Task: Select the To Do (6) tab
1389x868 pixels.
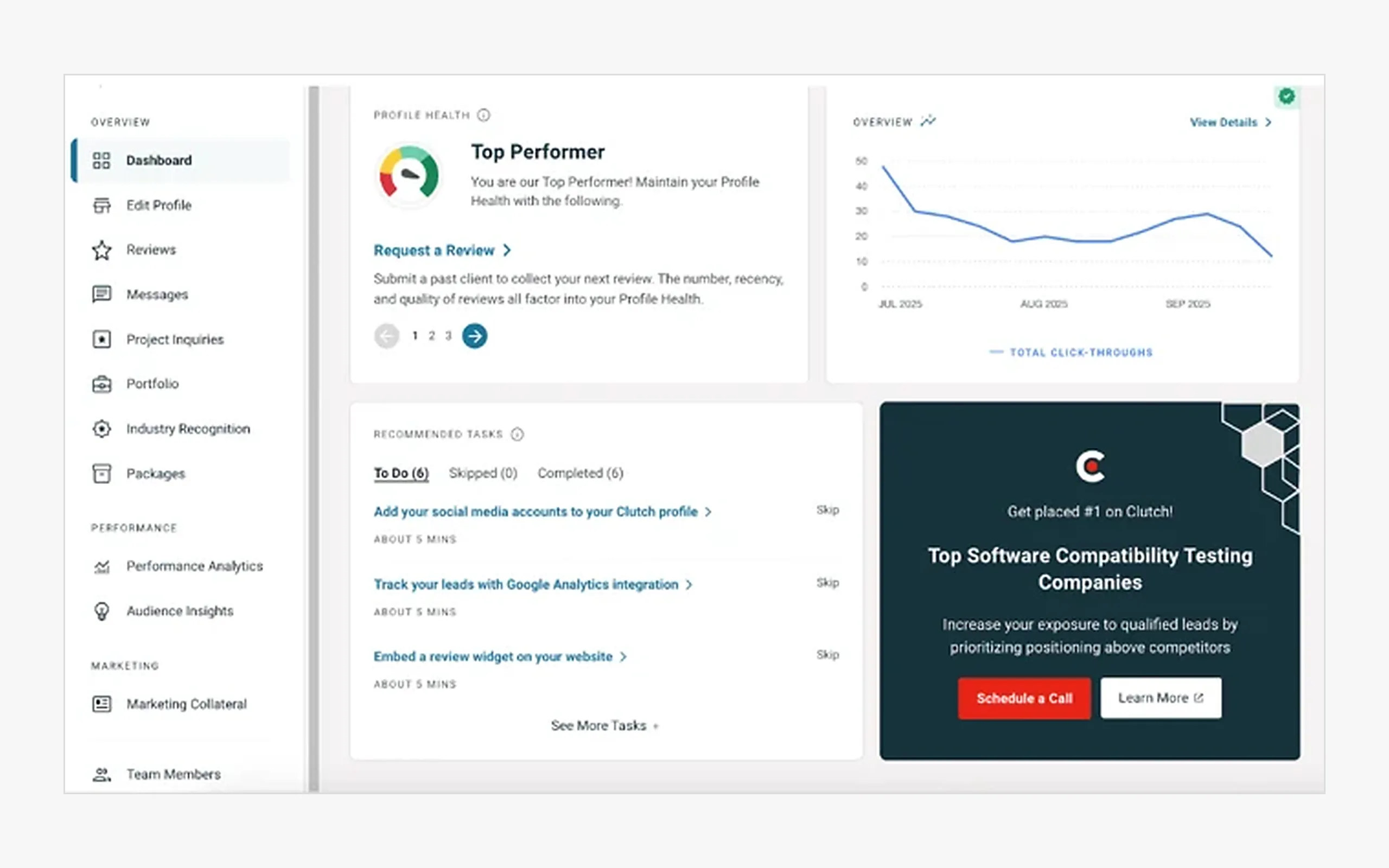Action: 401,473
